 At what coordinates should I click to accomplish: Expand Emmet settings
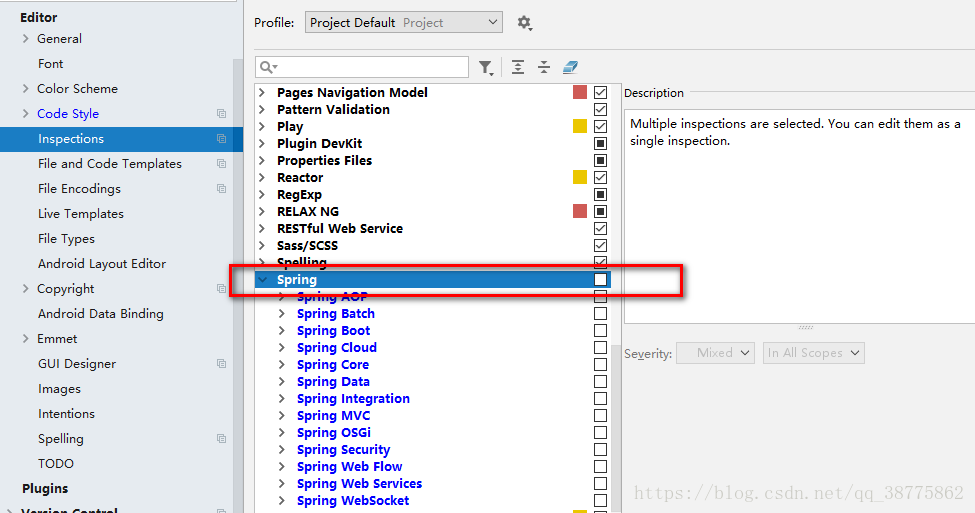point(25,338)
